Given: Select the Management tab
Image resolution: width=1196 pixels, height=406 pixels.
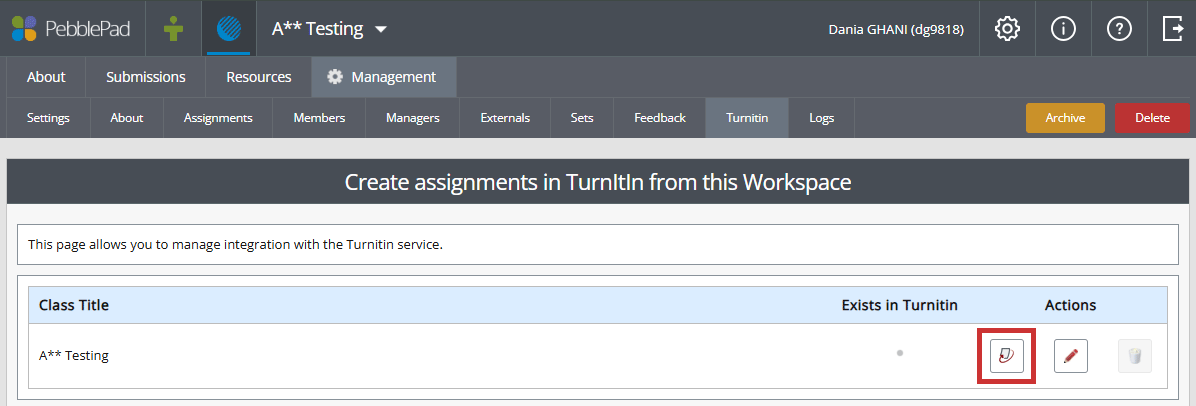Looking at the screenshot, I should click(384, 77).
